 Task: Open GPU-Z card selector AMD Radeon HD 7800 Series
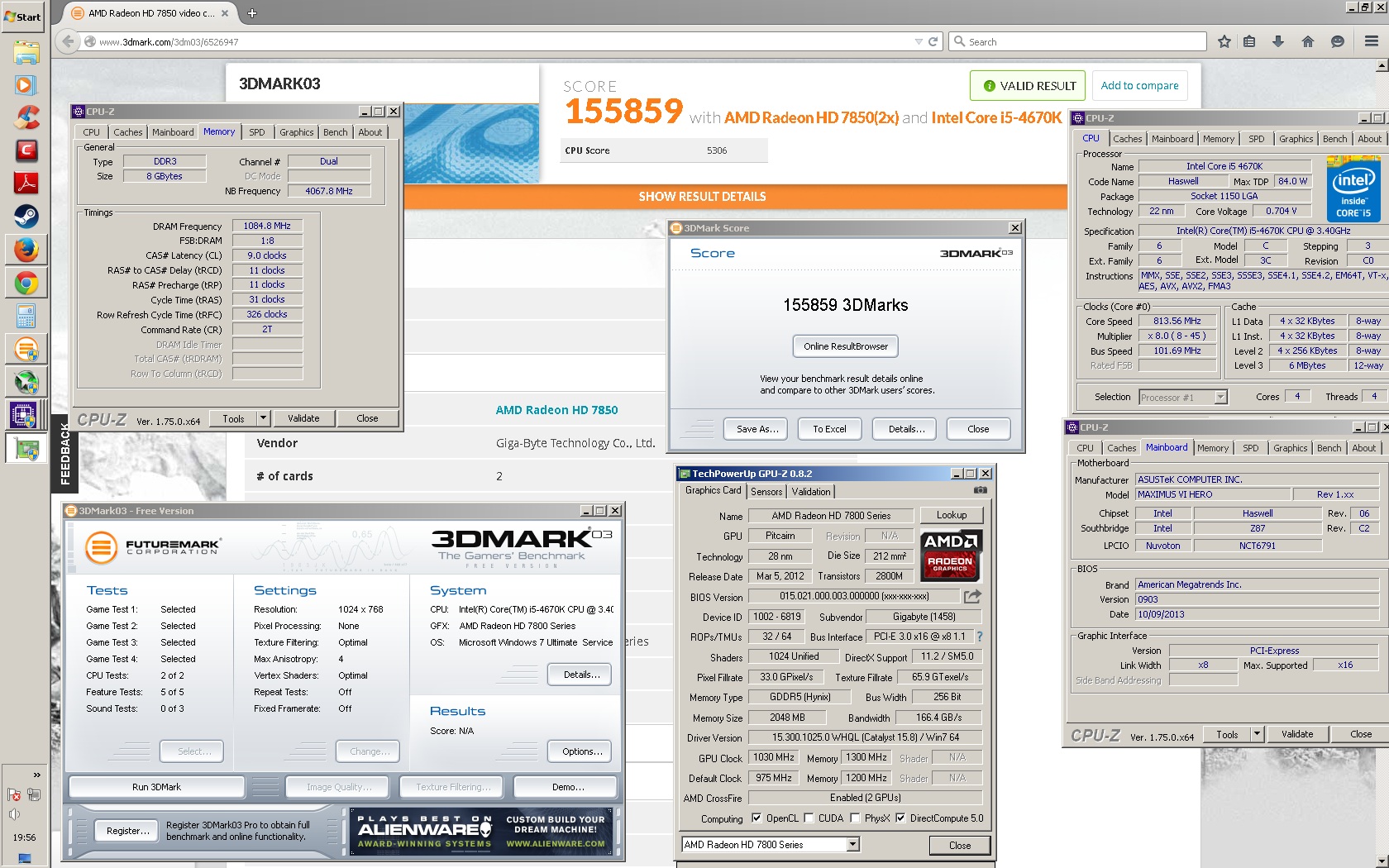click(771, 845)
